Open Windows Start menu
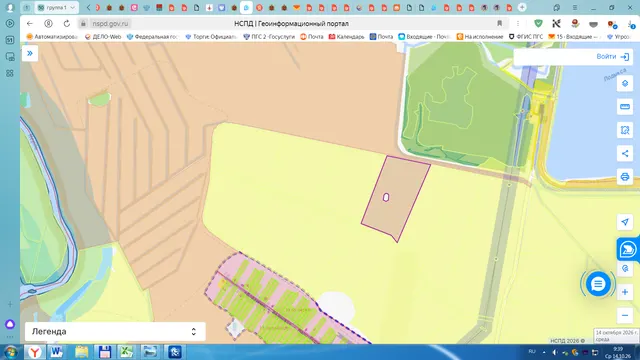This screenshot has height=360, width=640. point(10,352)
